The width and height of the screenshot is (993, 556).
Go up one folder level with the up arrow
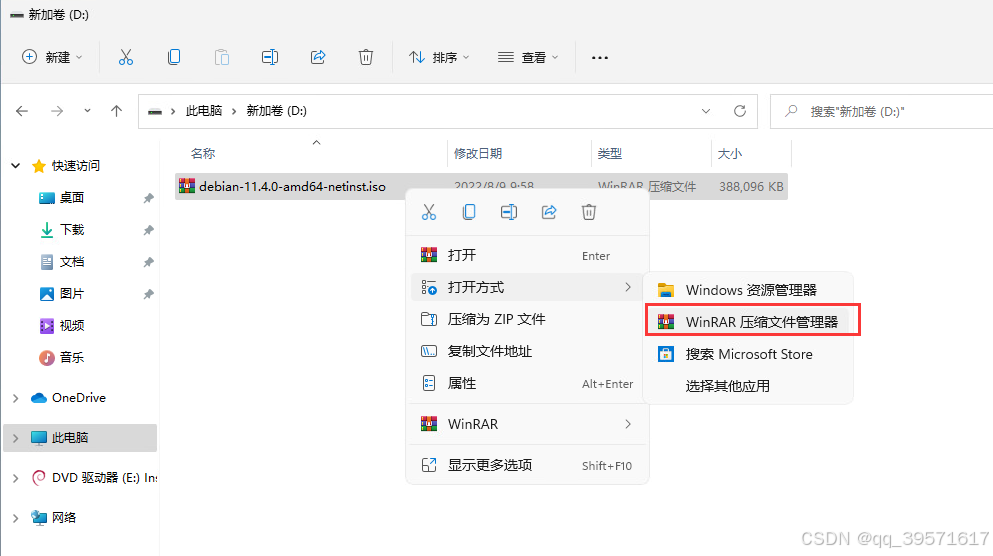(117, 111)
